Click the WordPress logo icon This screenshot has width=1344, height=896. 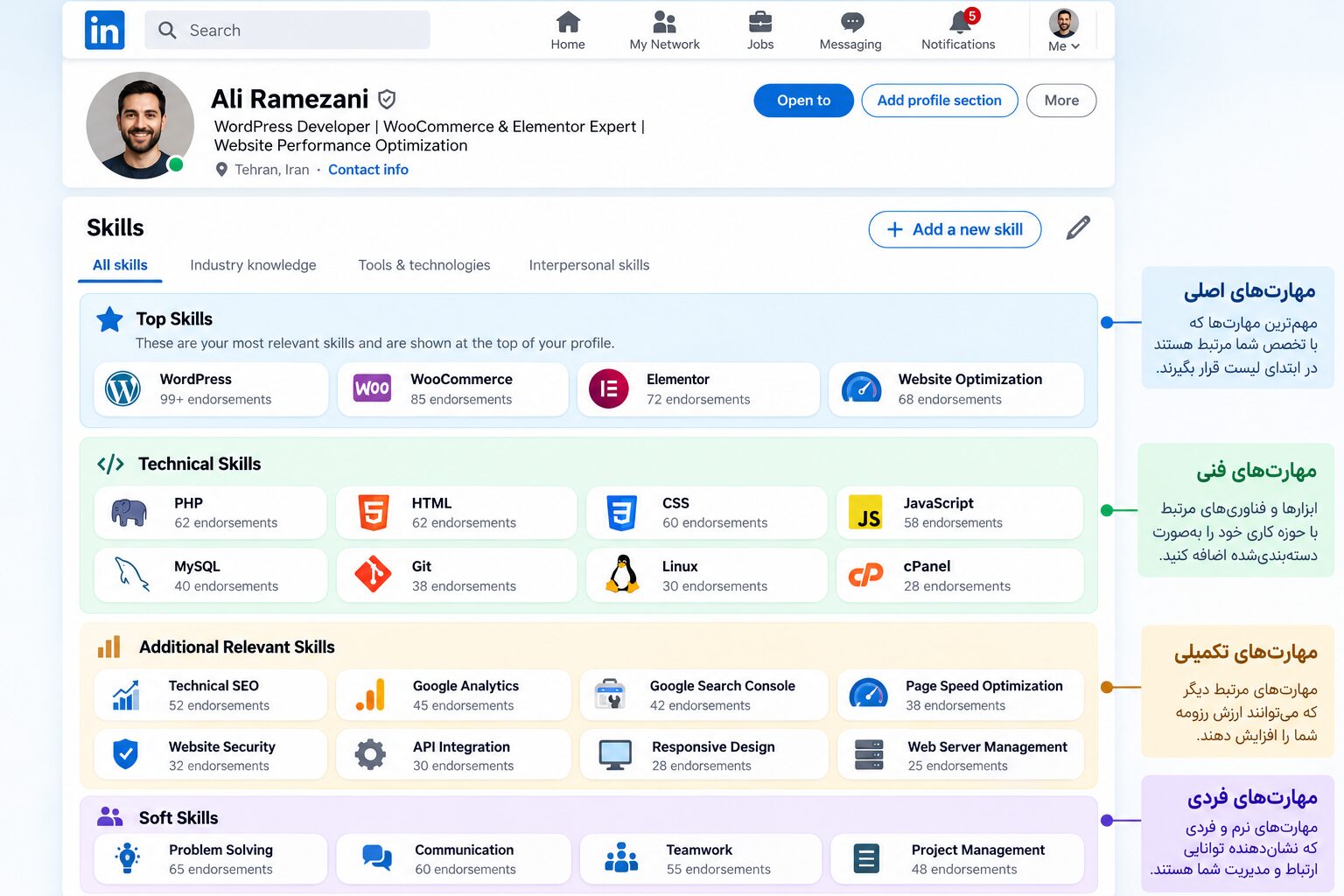coord(122,388)
